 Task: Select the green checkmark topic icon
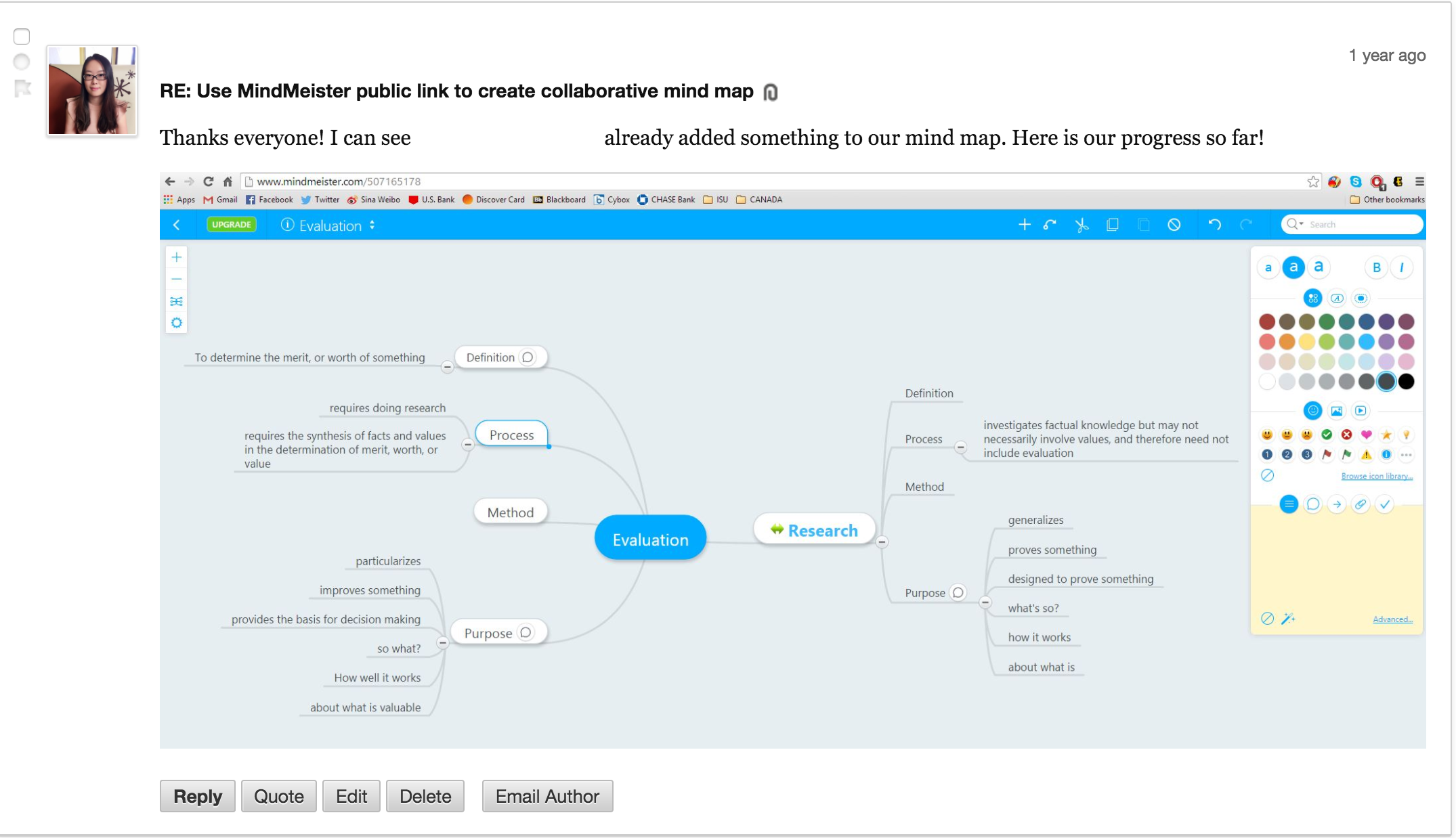coord(1327,435)
